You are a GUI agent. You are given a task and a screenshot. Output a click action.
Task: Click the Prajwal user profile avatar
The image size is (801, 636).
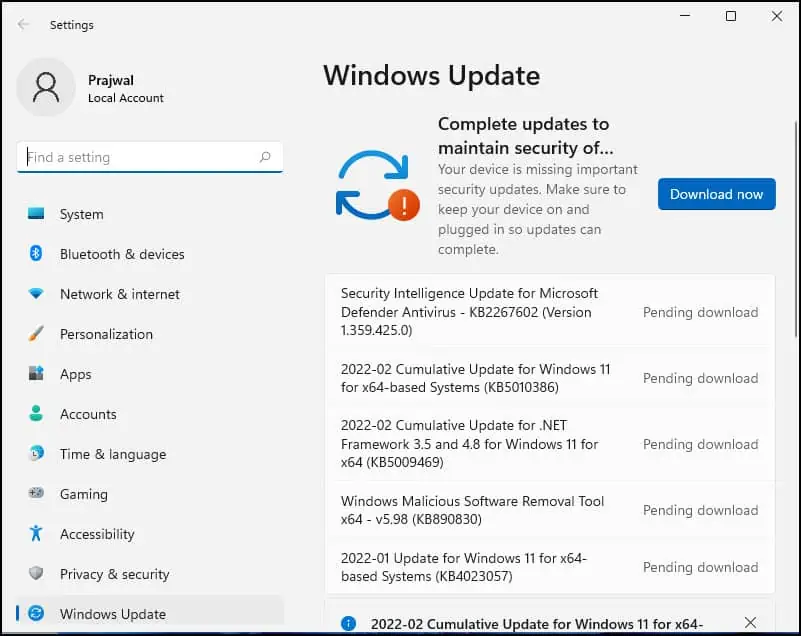coord(46,87)
